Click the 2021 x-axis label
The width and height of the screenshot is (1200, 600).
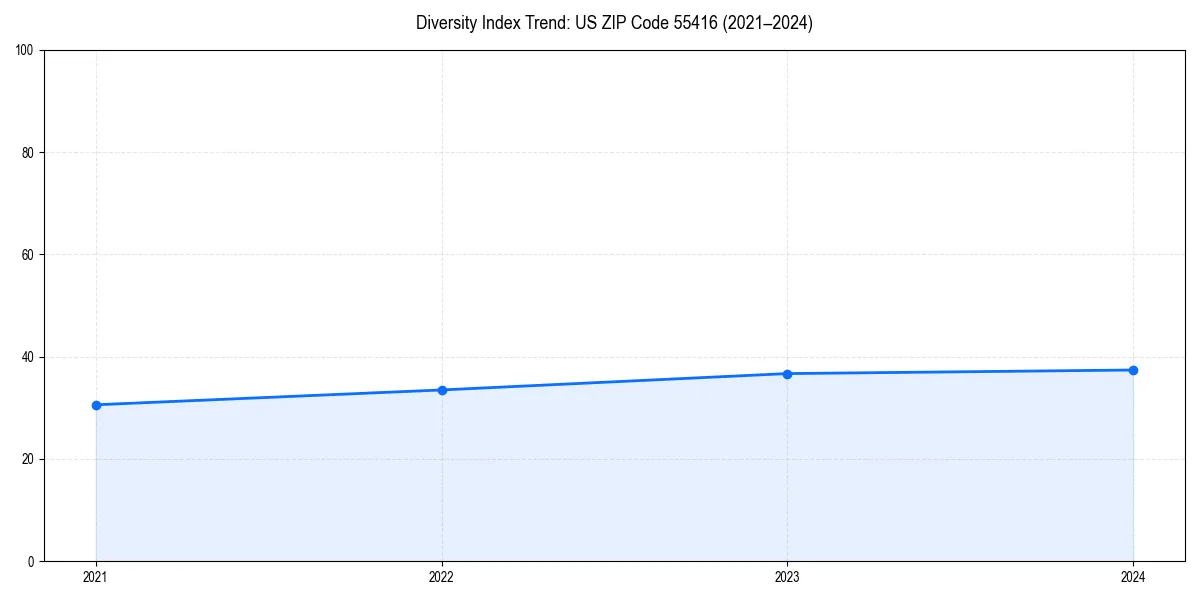95,576
